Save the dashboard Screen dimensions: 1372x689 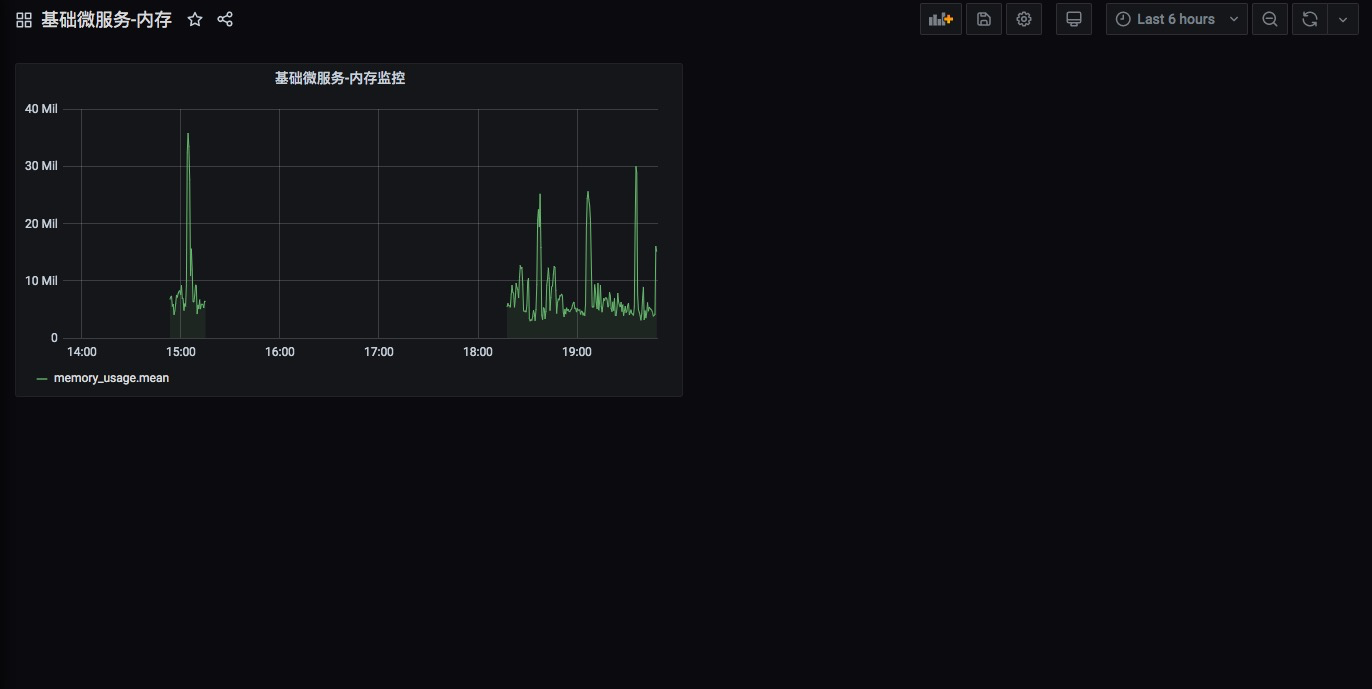984,19
